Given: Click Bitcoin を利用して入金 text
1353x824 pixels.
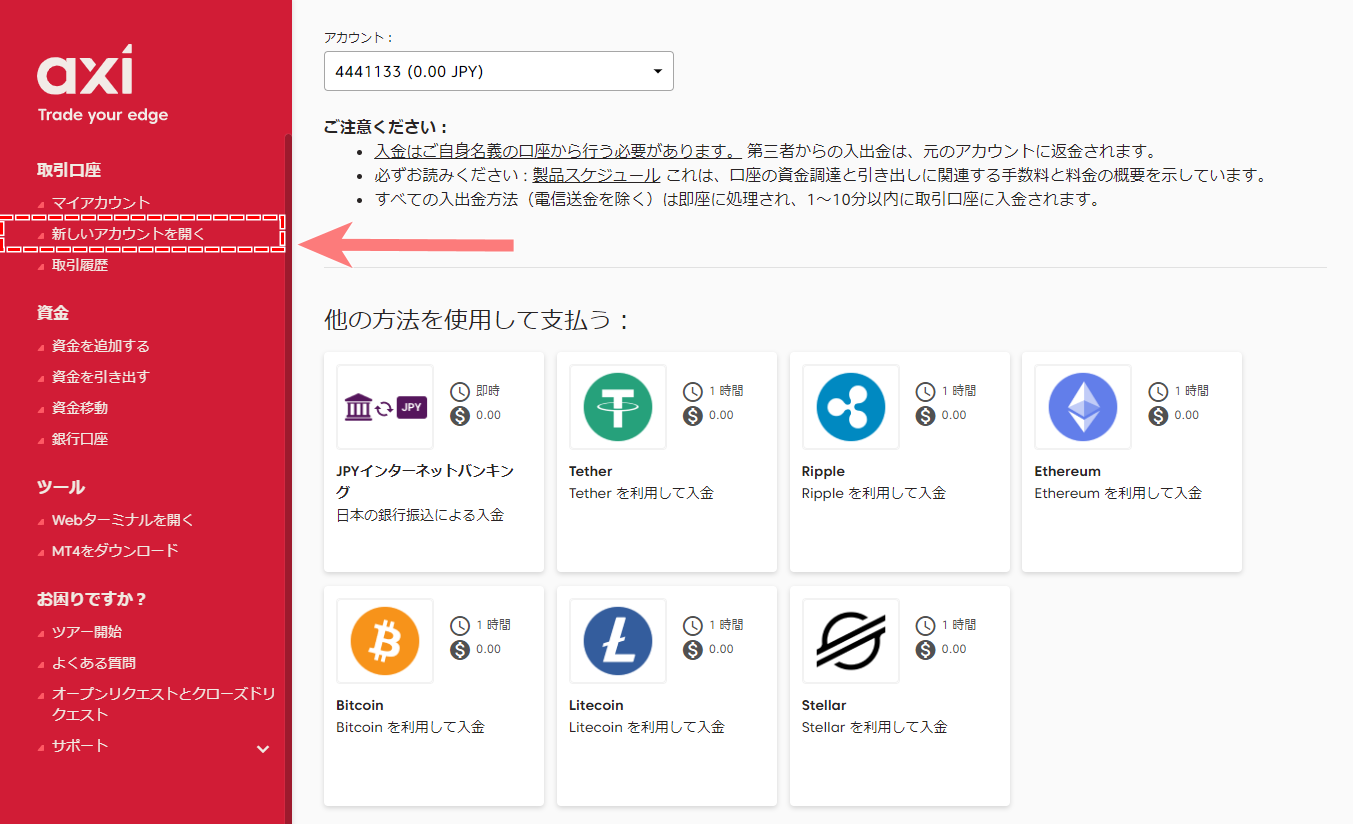Looking at the screenshot, I should [410, 727].
